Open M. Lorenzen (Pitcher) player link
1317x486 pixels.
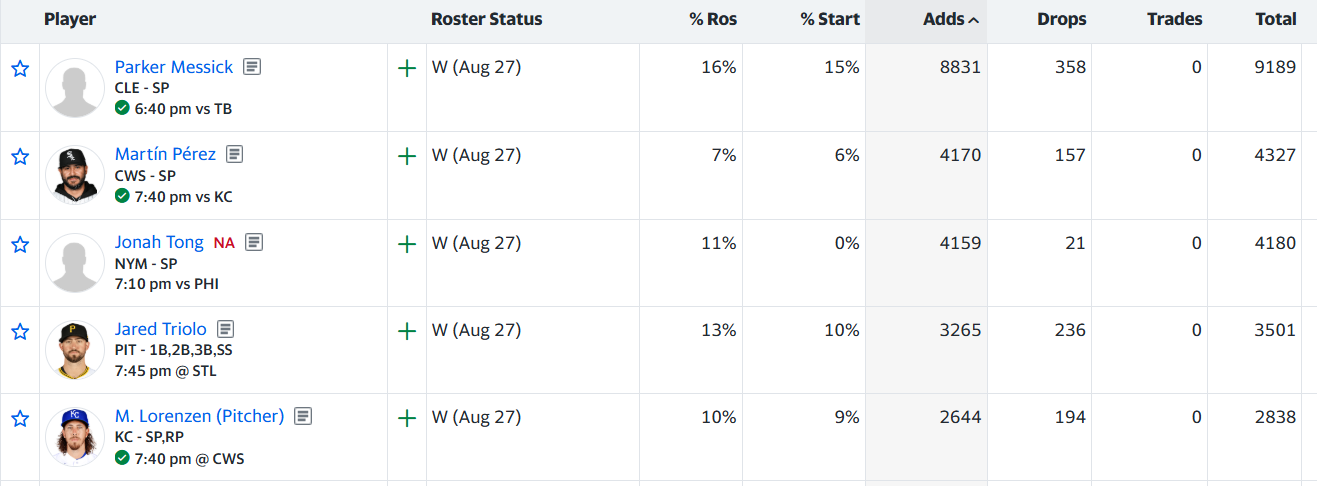[x=199, y=416]
